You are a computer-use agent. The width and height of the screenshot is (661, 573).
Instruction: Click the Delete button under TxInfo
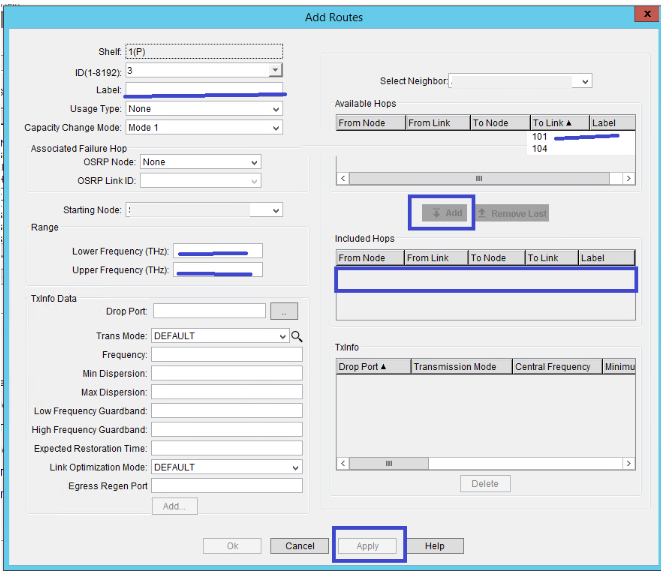(485, 484)
